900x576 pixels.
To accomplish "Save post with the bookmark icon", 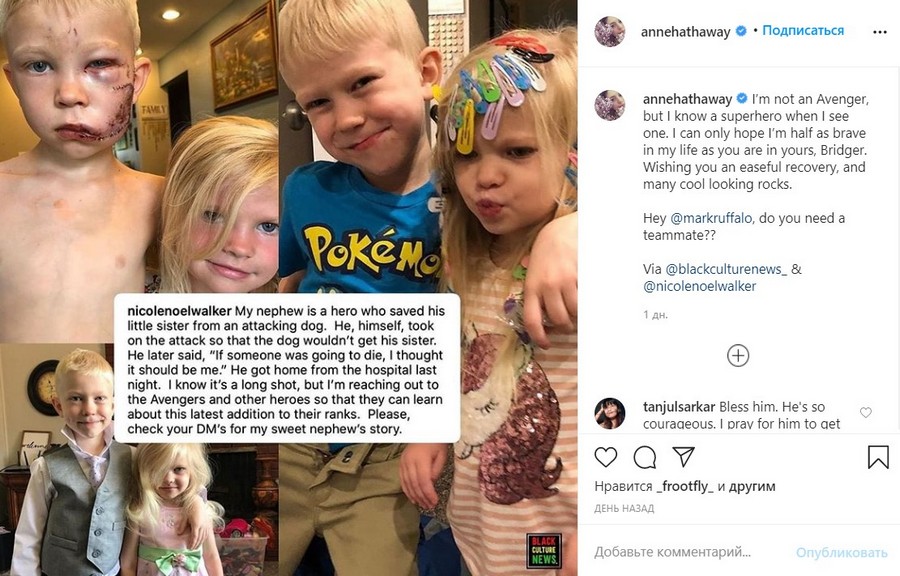I will [878, 457].
